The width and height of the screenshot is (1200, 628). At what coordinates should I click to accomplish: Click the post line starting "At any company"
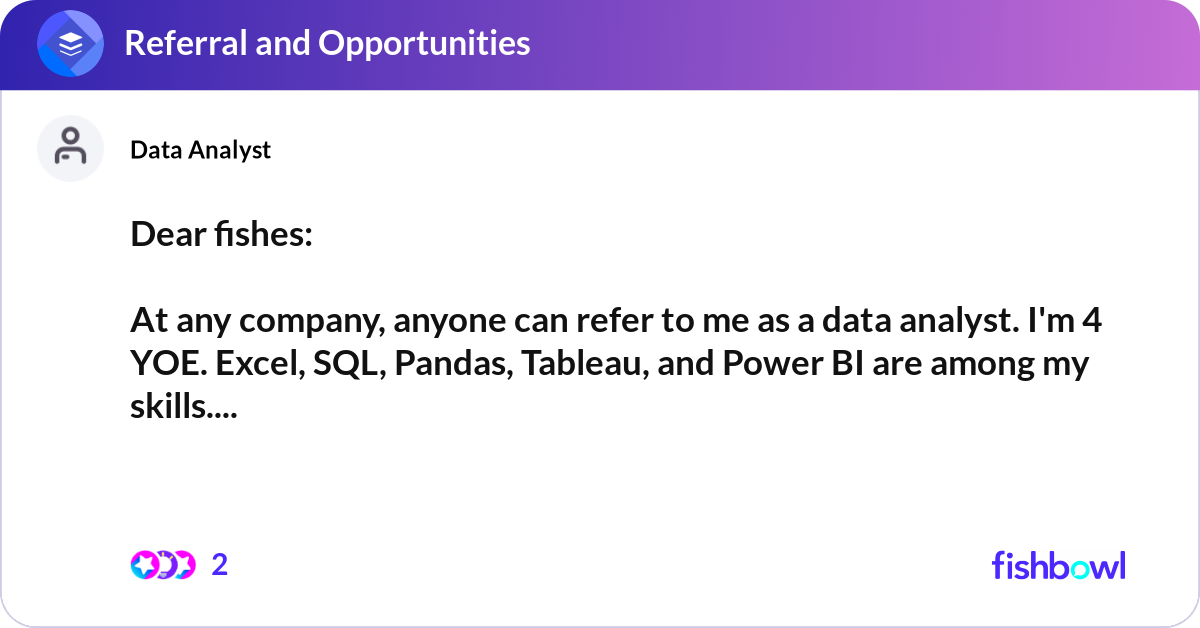coord(616,322)
